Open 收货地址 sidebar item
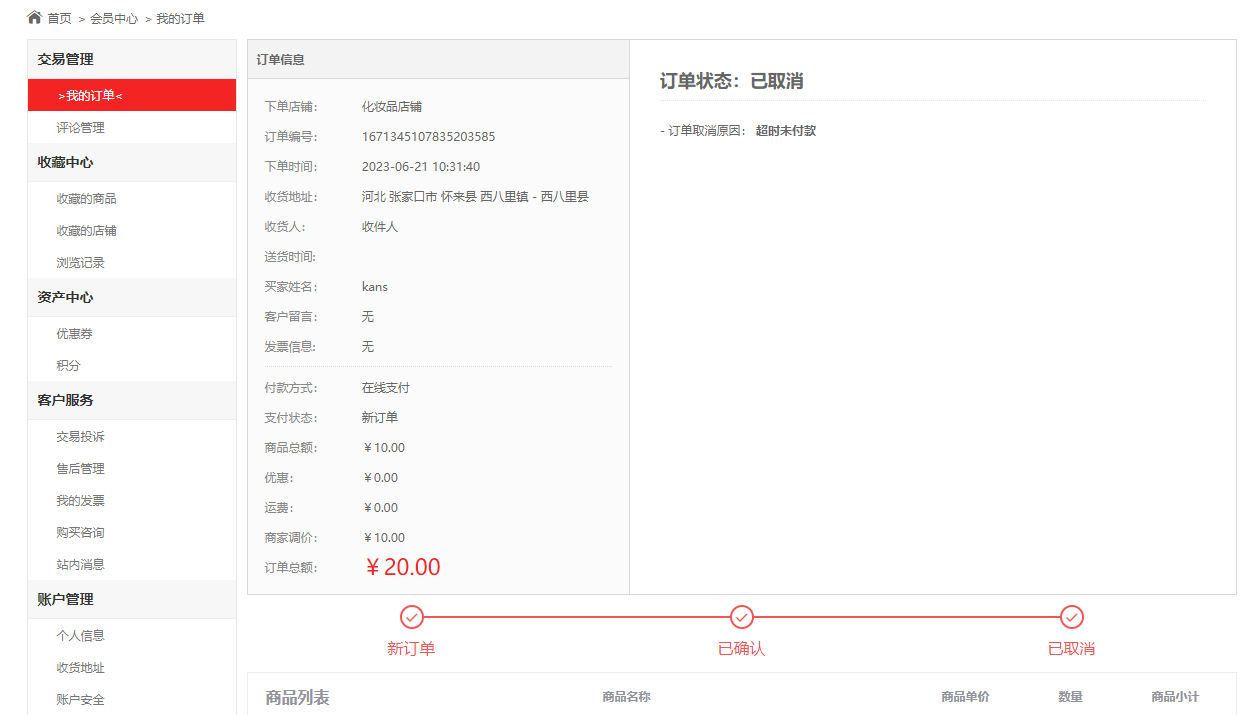The width and height of the screenshot is (1256, 715). tap(80, 668)
